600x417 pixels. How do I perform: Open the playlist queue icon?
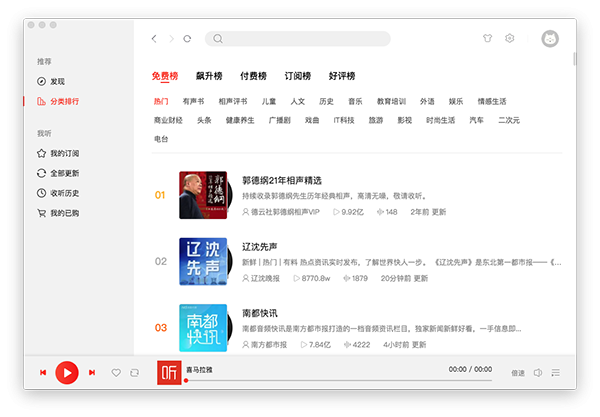coord(555,373)
